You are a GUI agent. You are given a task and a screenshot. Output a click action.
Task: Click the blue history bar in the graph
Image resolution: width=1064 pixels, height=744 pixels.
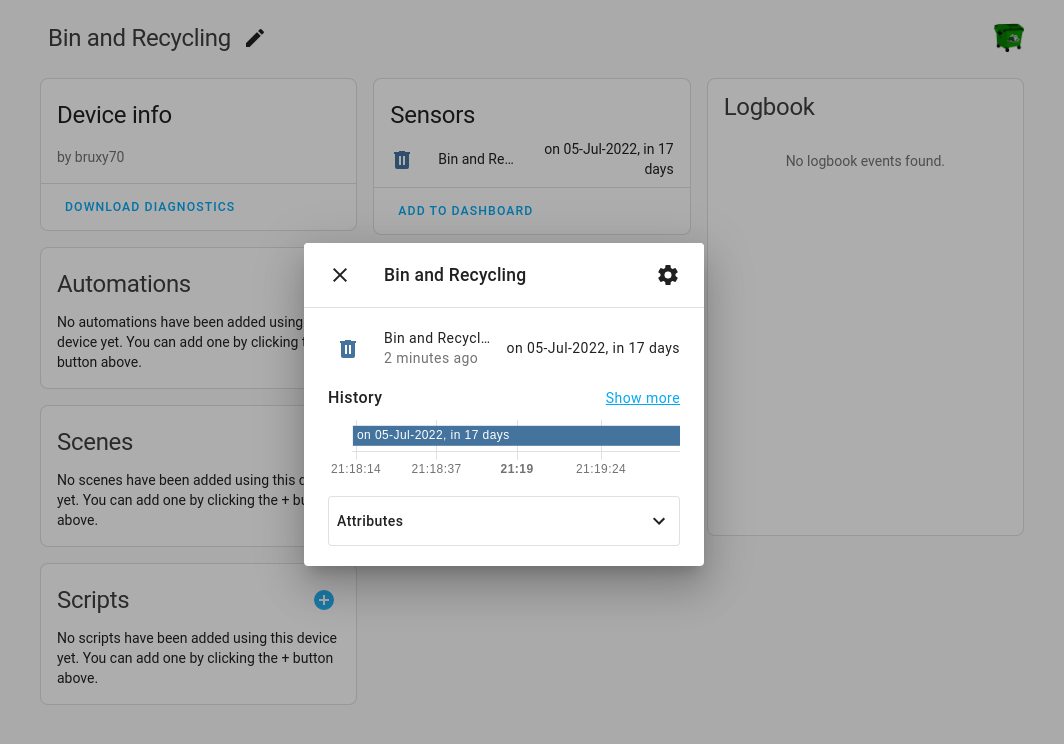(x=516, y=435)
